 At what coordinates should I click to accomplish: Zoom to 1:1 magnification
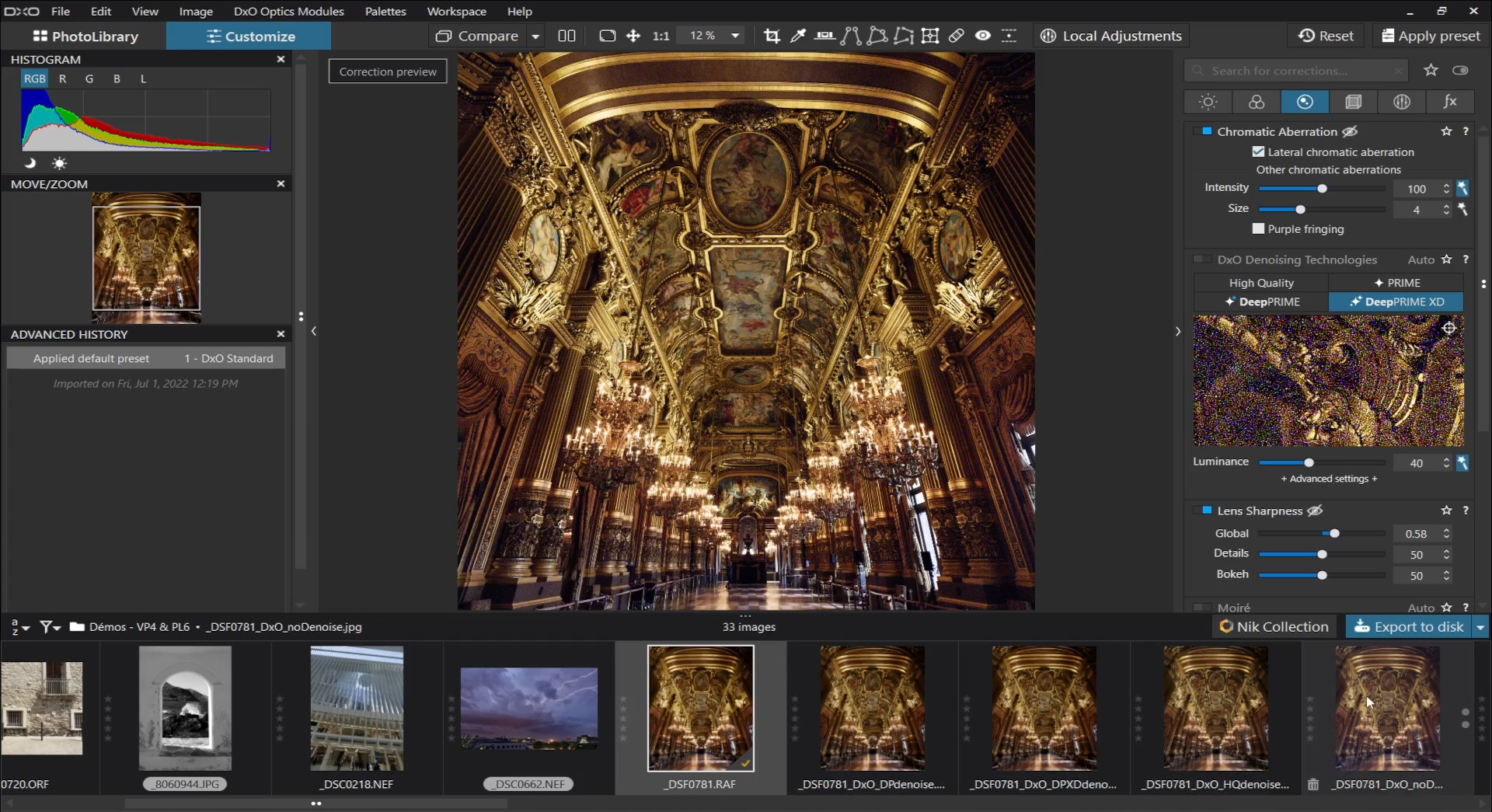(661, 36)
